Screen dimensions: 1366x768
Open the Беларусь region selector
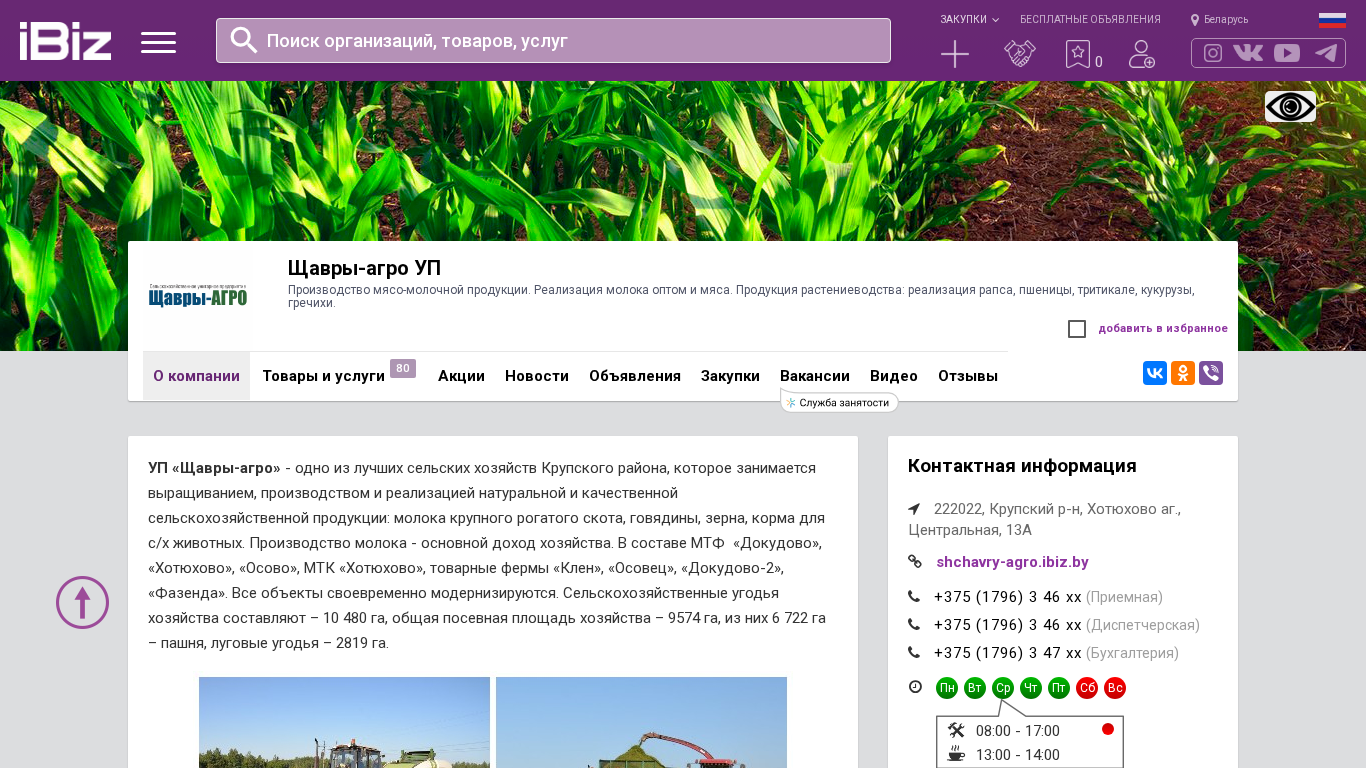1219,19
